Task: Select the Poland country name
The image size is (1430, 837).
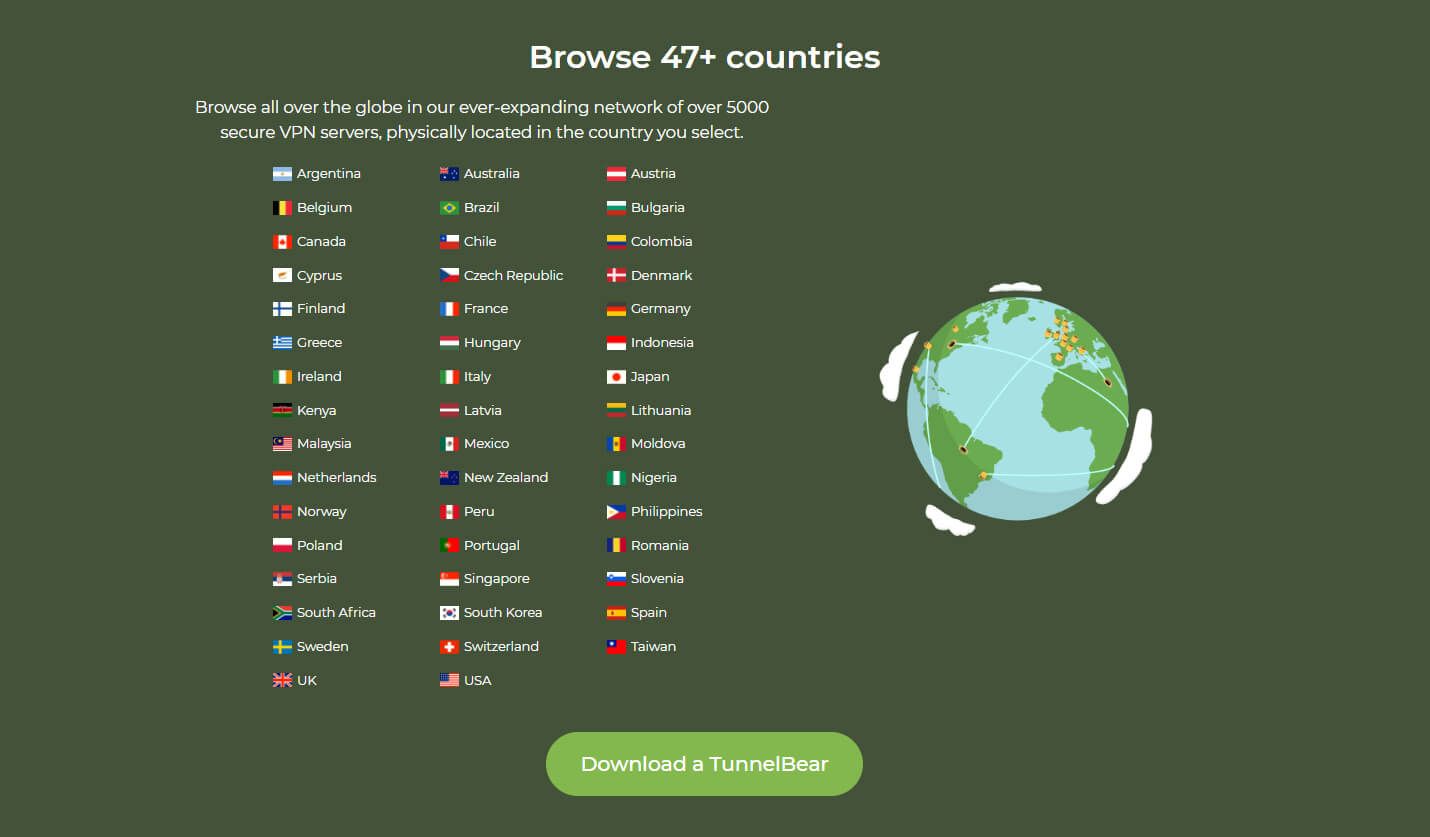Action: [320, 546]
